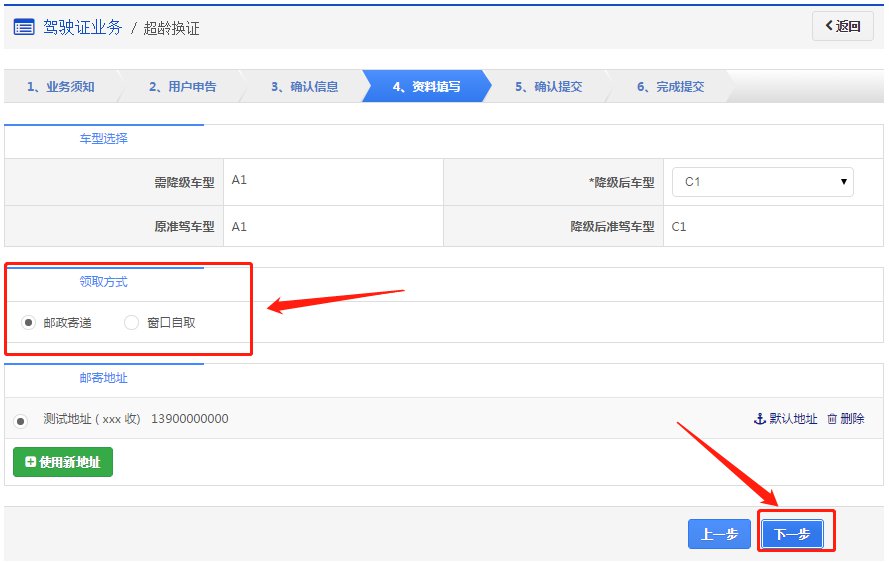Viewport: 889px width, 562px height.
Task: Click the 车型选择 section header
Action: (104, 139)
